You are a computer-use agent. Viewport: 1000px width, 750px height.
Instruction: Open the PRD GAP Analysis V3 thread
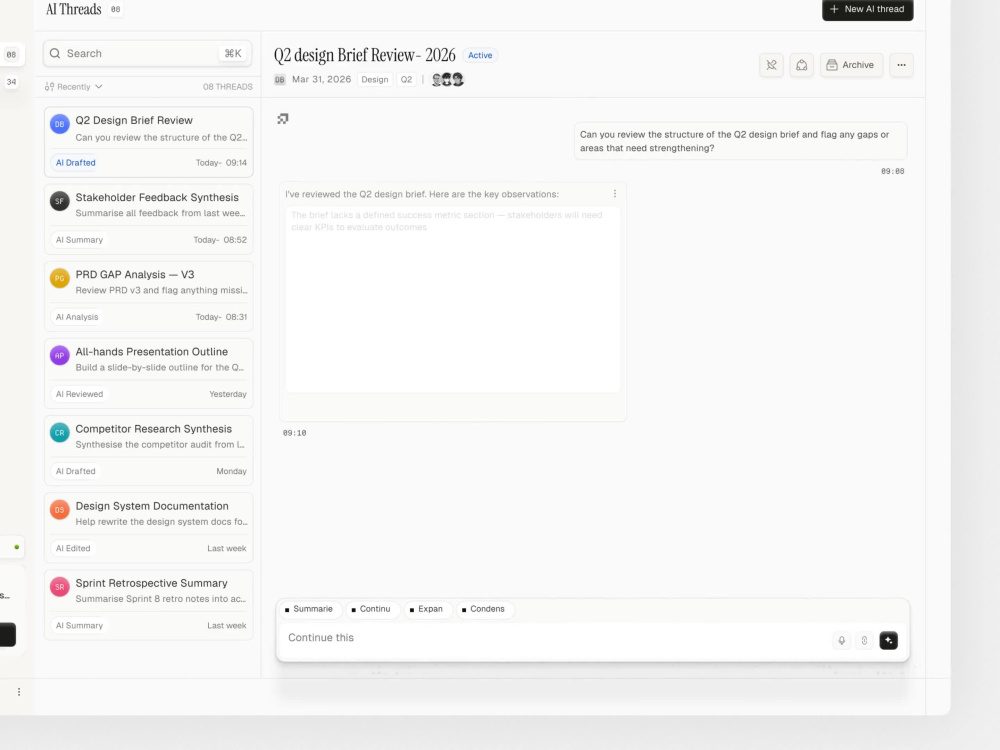click(149, 296)
